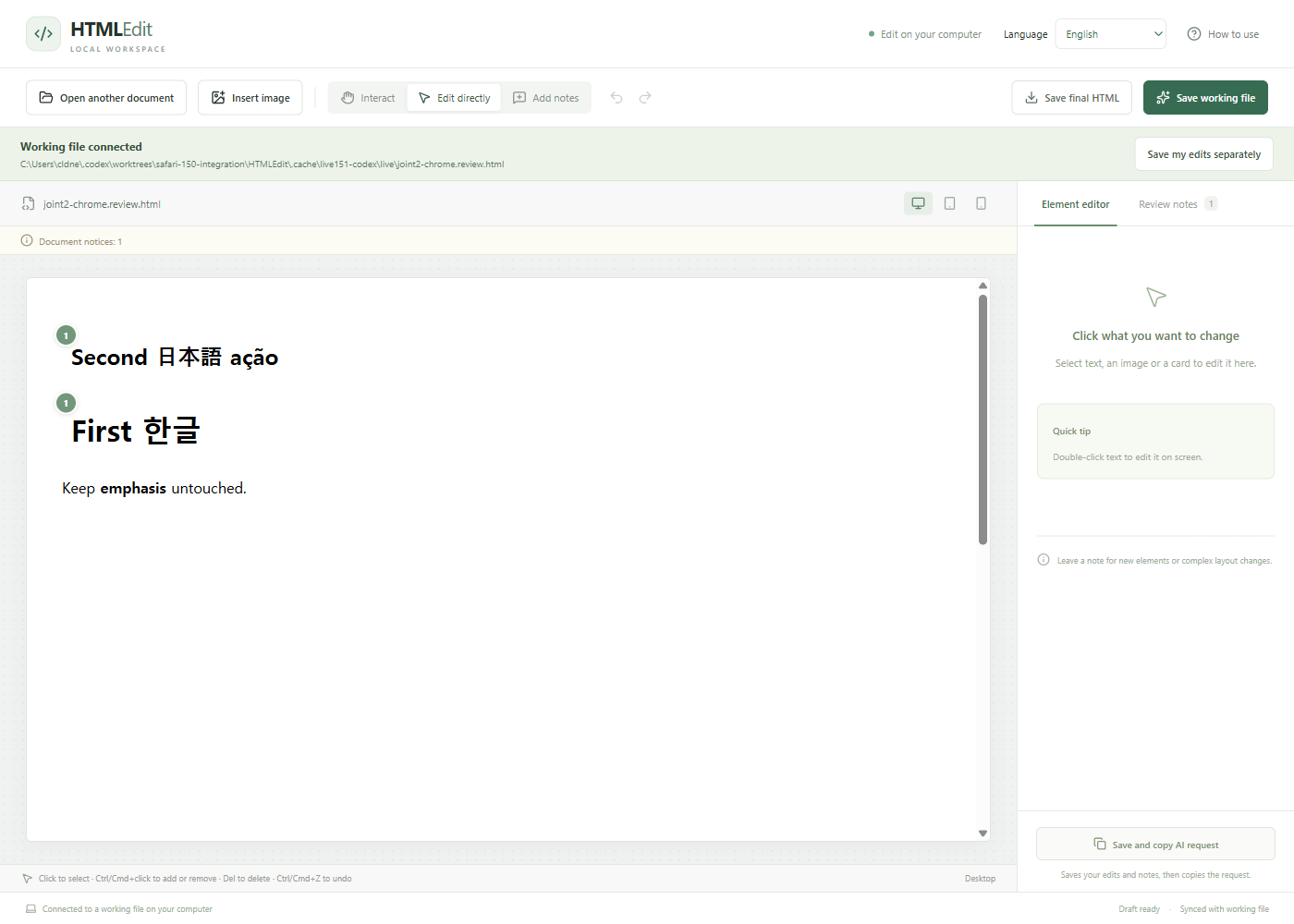Click the HTMLEdit logo icon
Image resolution: width=1294 pixels, height=924 pixels.
coord(43,34)
